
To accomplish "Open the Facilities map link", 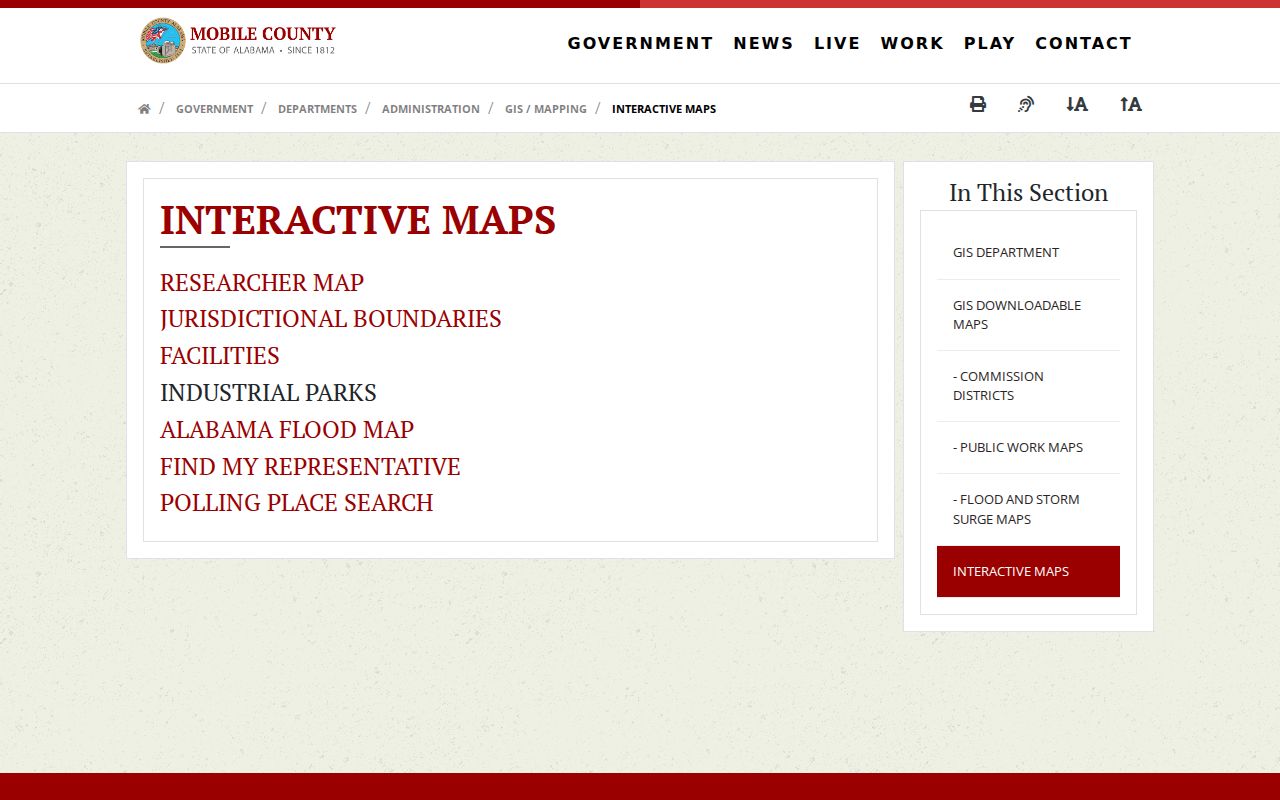I will point(219,356).
